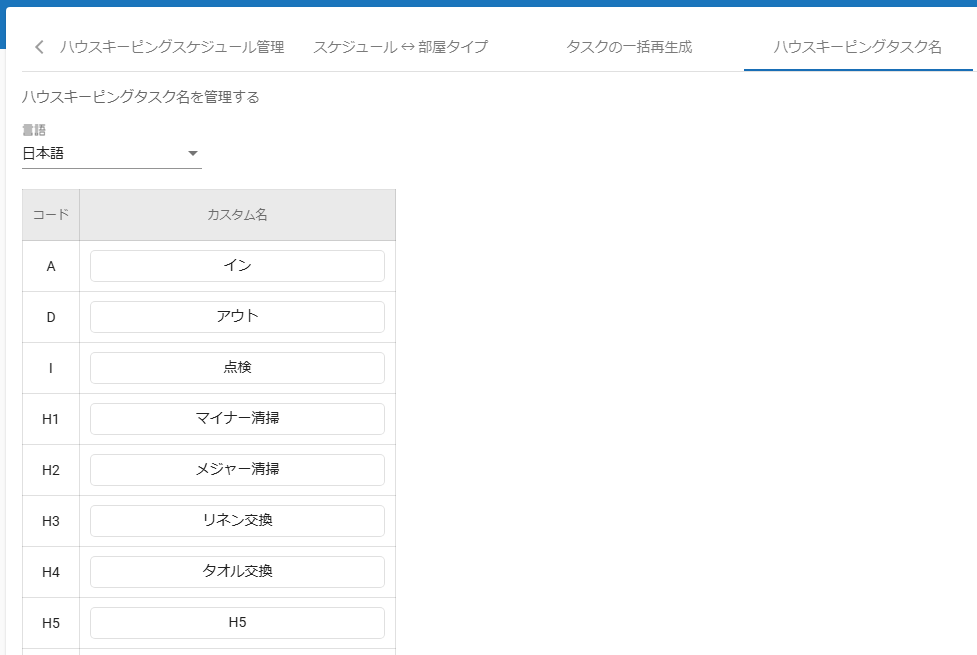Click the H3 code cell

coord(51,521)
